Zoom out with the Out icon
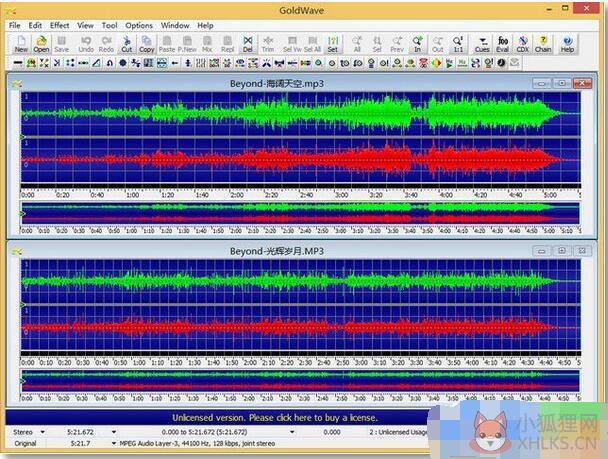 point(437,44)
